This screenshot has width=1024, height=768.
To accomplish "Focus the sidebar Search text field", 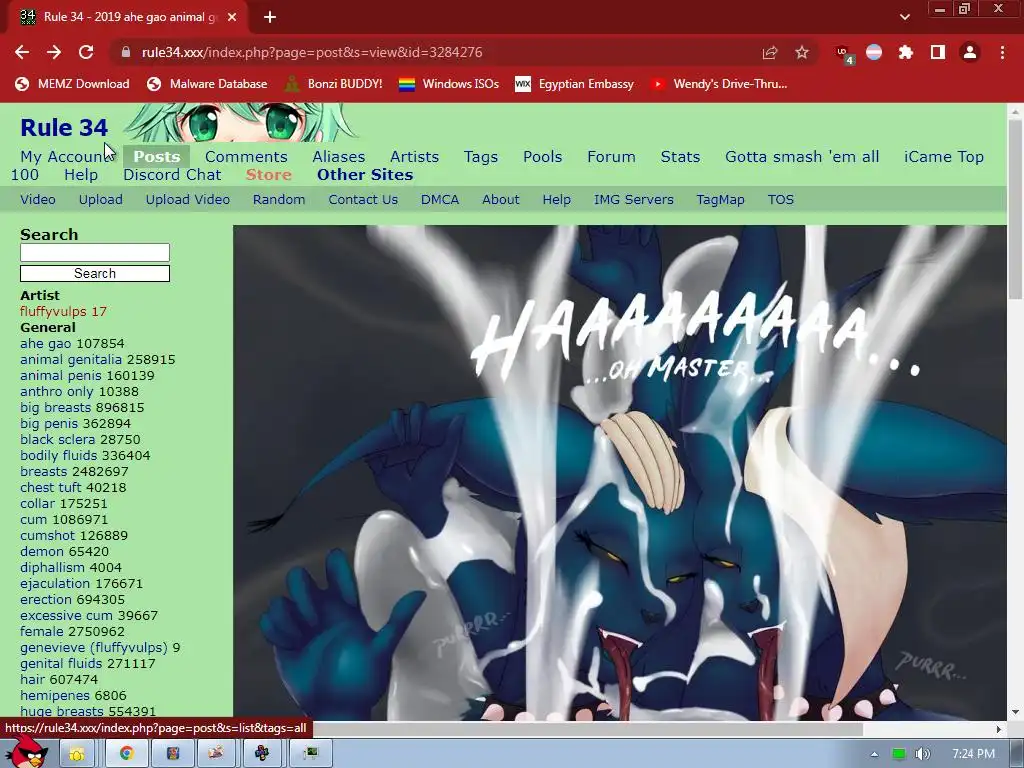I will tap(95, 253).
